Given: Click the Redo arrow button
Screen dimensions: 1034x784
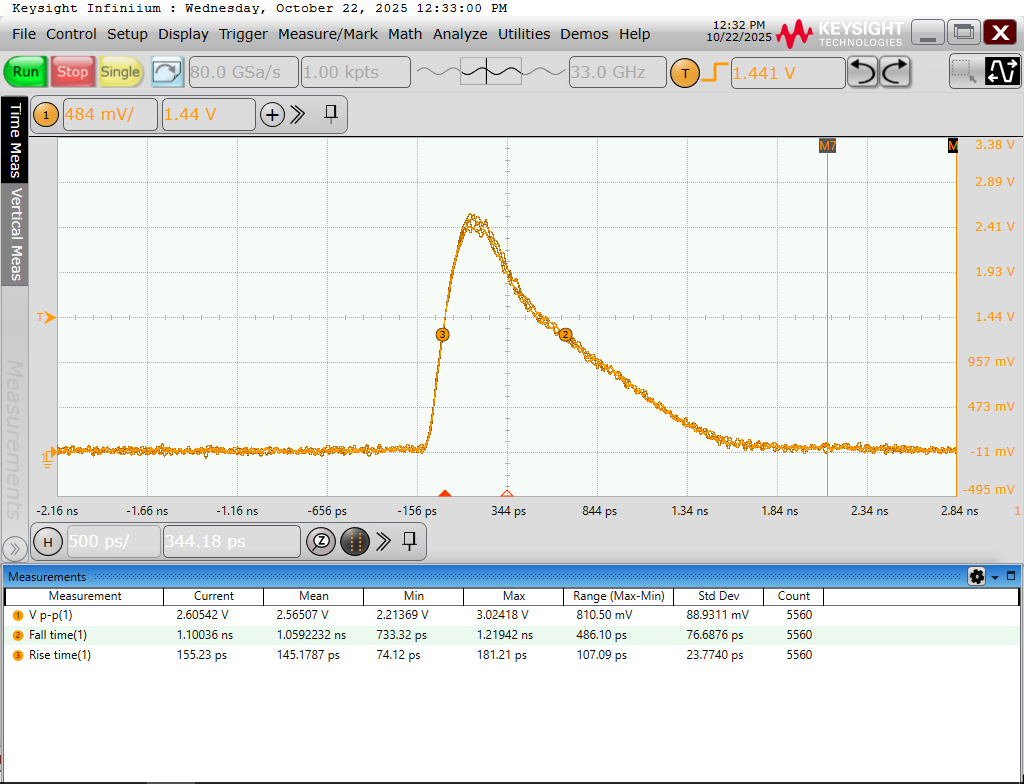Looking at the screenshot, I should point(895,72).
